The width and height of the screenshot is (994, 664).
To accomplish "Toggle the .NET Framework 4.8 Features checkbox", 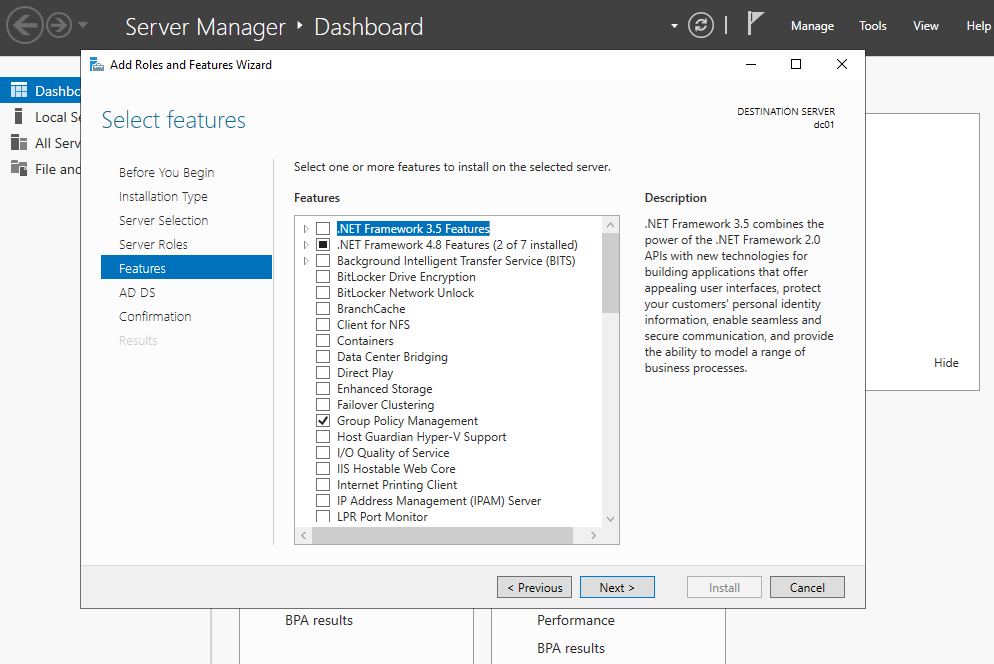I will point(323,244).
